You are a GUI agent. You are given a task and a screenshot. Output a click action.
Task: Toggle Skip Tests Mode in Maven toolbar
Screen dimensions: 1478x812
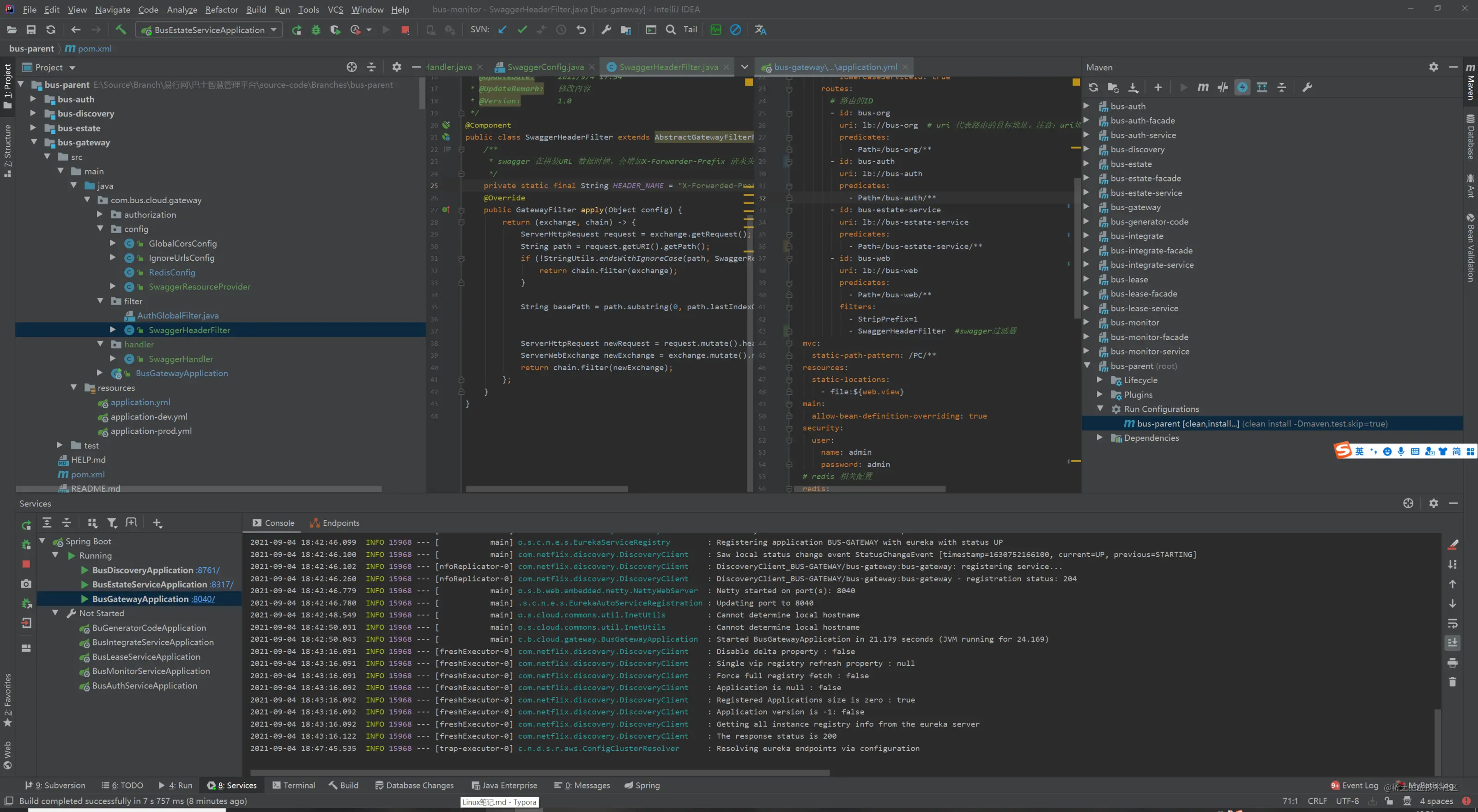[1242, 87]
